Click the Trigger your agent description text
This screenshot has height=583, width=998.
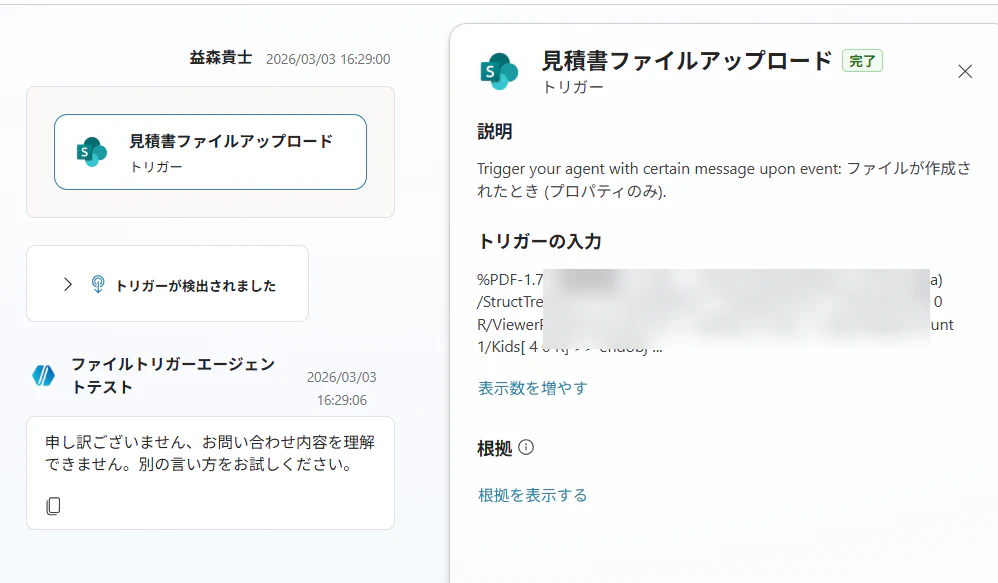(724, 179)
